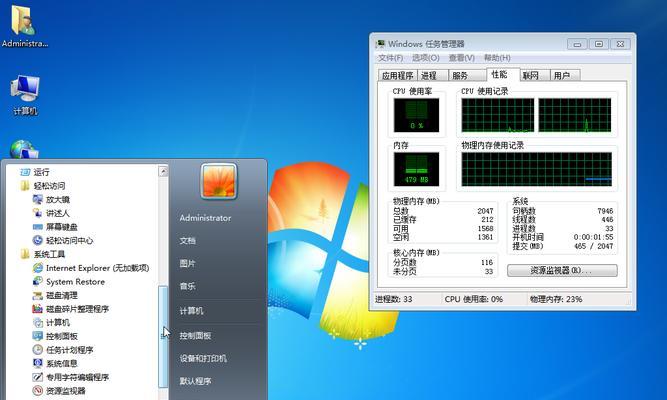The width and height of the screenshot is (667, 400).
Task: Open the network globe desktop icon
Action: pos(23,150)
